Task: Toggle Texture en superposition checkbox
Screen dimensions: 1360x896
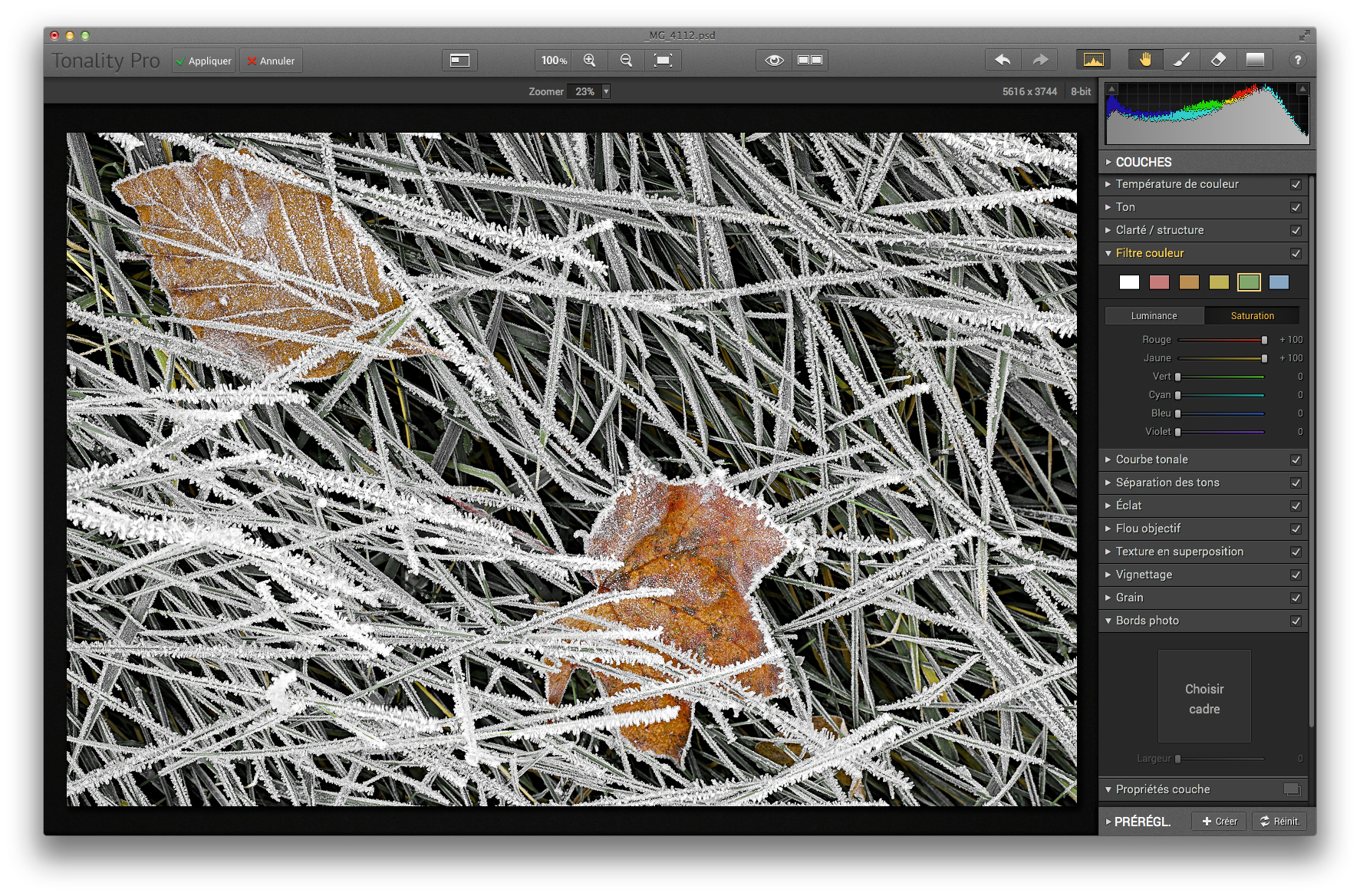Action: [1296, 552]
